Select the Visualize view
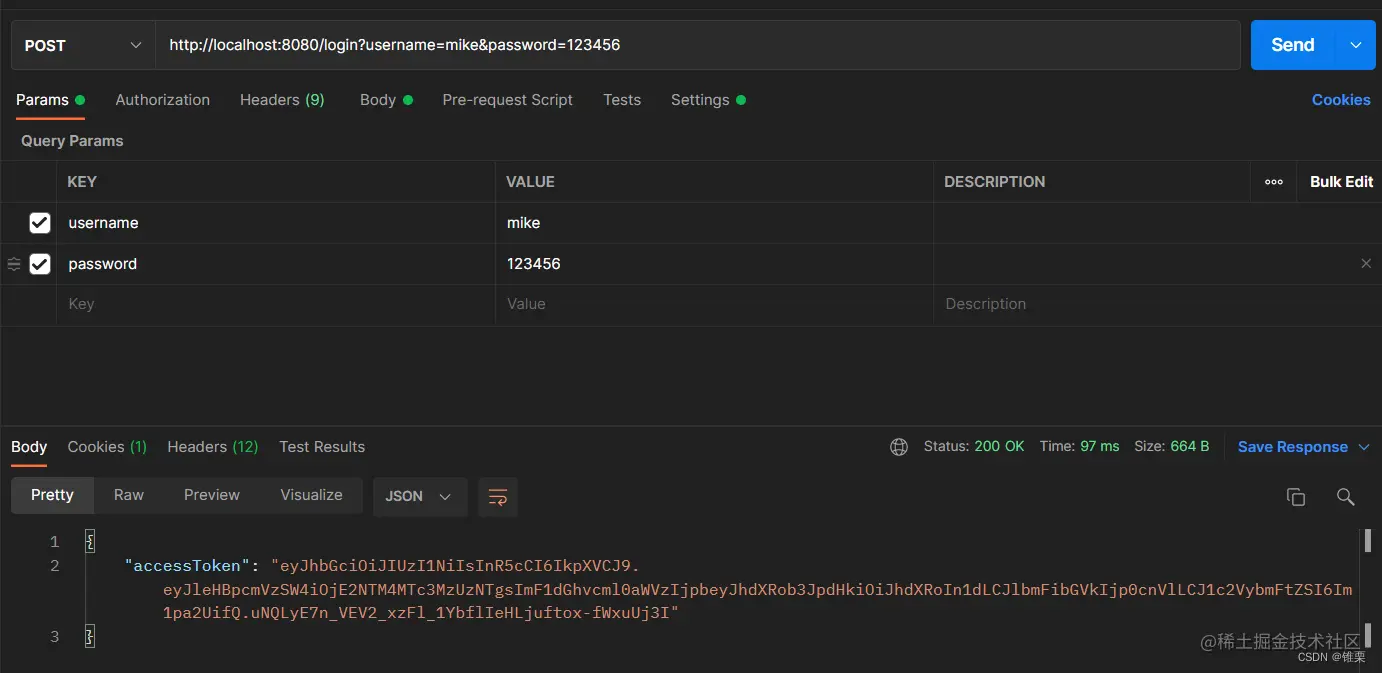Image resolution: width=1382 pixels, height=673 pixels. point(311,495)
